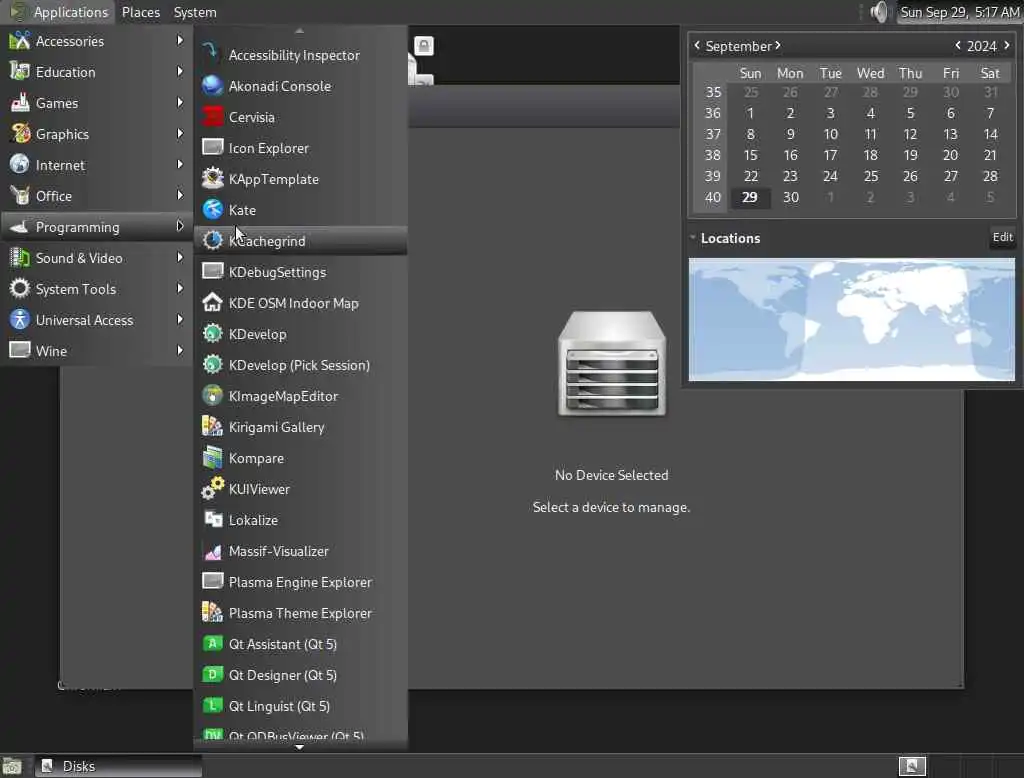Open Sound & Video category

97,258
